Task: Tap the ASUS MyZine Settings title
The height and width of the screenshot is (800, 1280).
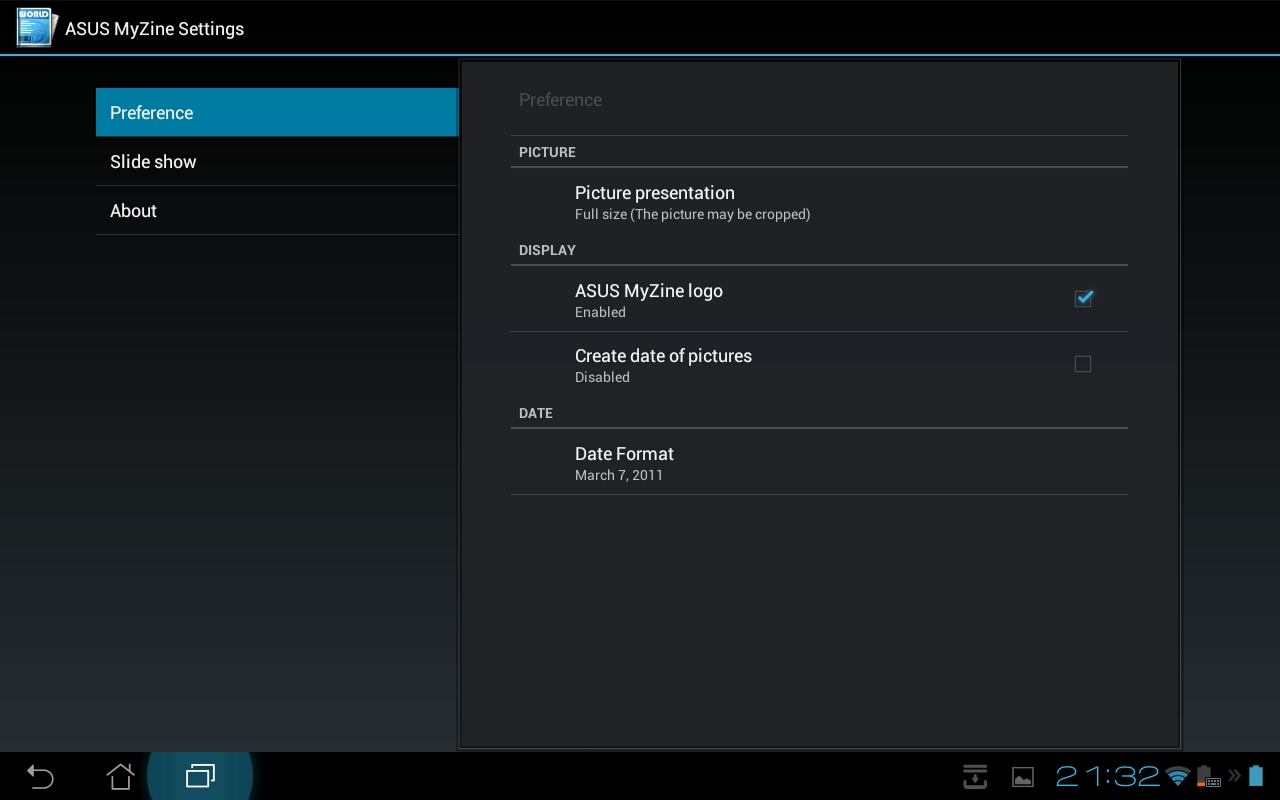Action: [154, 29]
